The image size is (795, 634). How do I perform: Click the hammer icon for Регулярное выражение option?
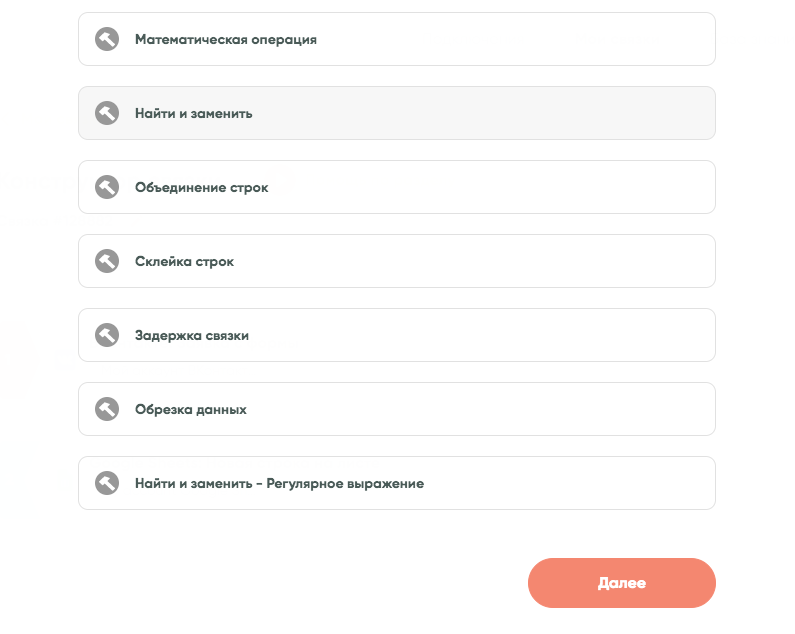(107, 483)
